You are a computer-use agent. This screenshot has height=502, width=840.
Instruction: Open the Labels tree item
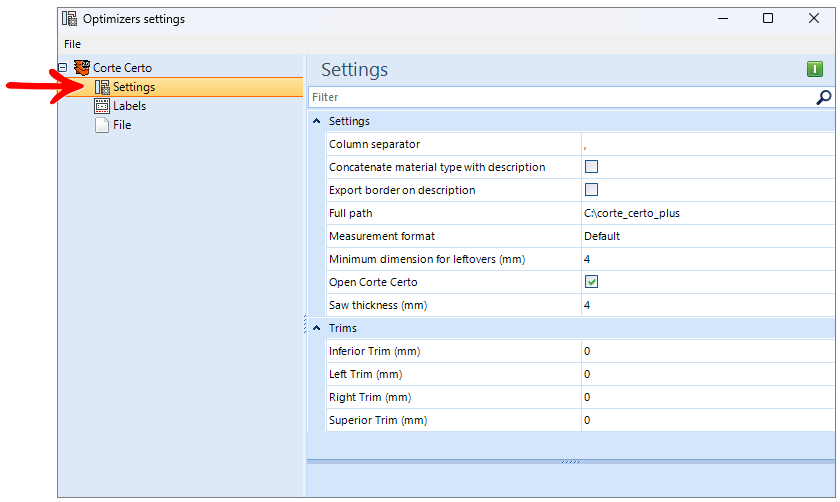[x=129, y=106]
